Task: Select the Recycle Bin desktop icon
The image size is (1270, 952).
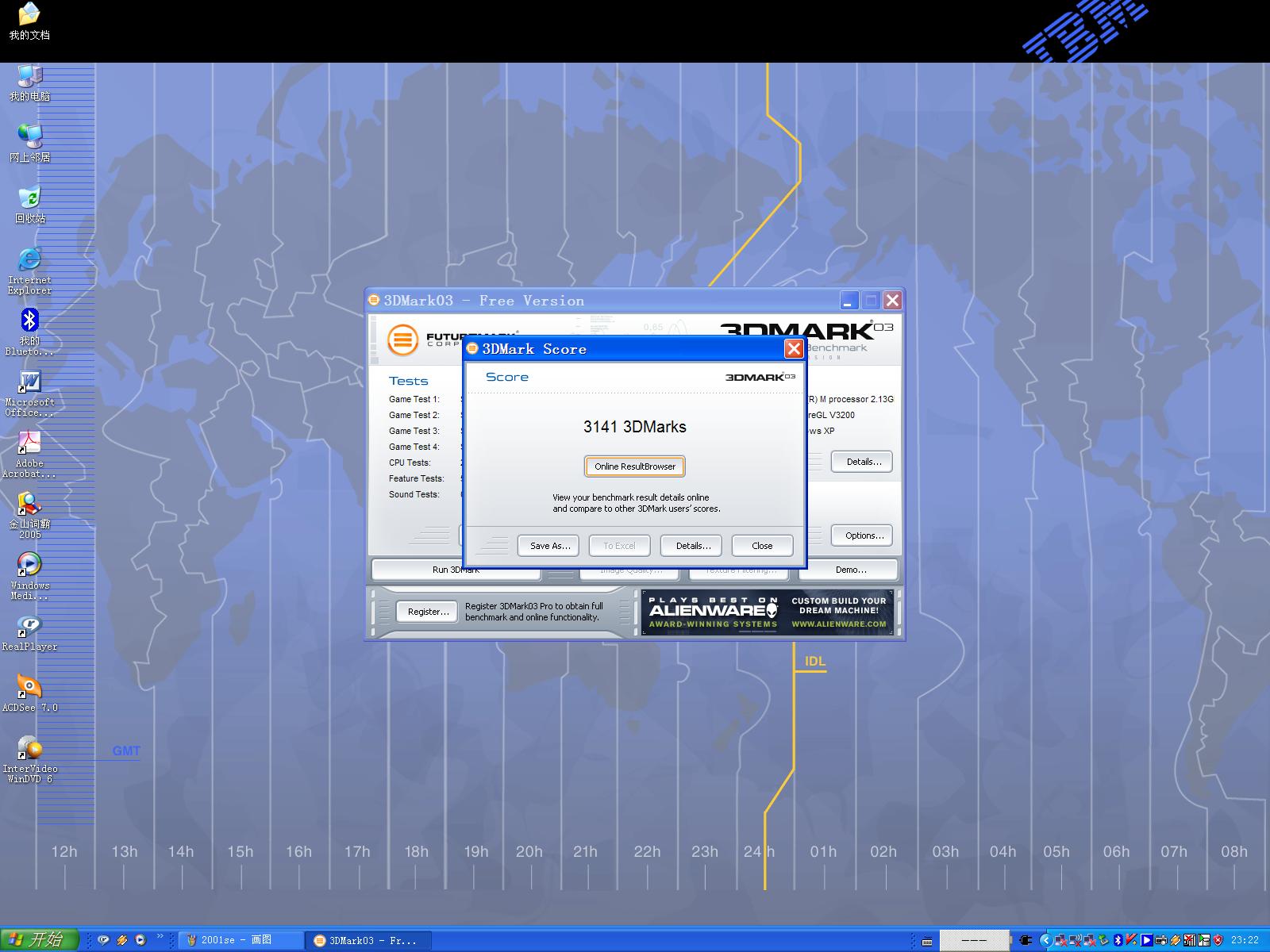Action: pyautogui.click(x=29, y=198)
